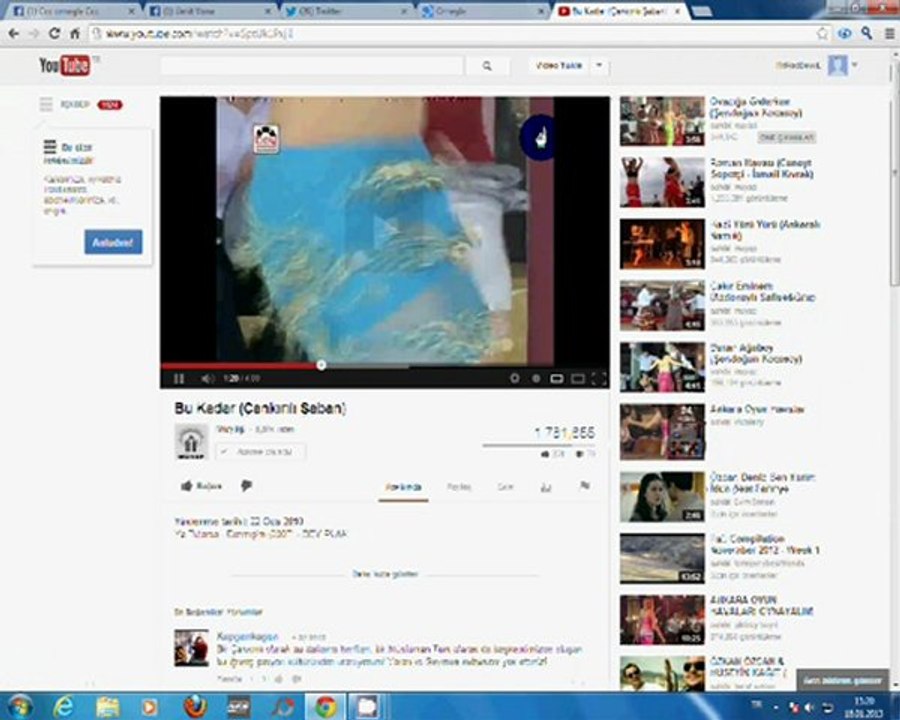
Task: Open Windows Media Player from the taskbar
Action: point(149,707)
